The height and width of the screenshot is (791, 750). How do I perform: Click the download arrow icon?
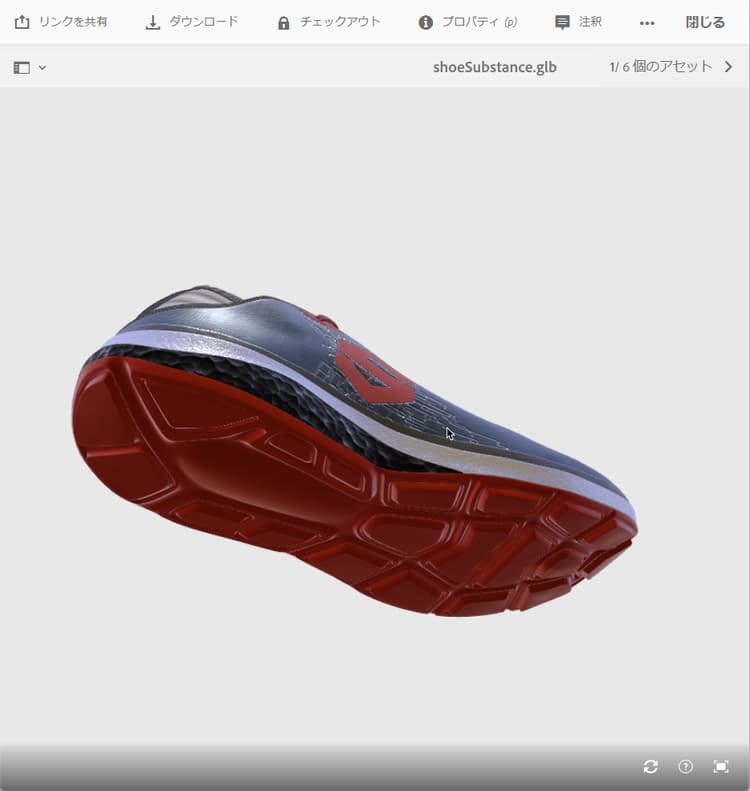click(152, 22)
